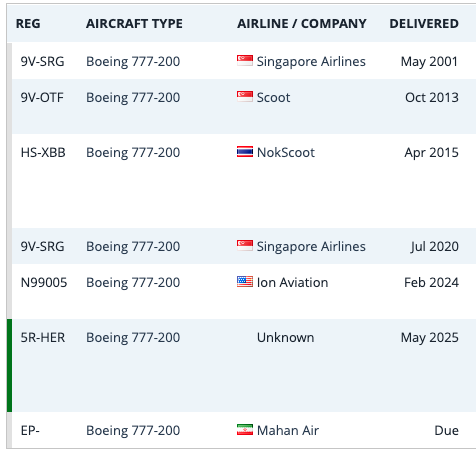The image size is (476, 450).
Task: Open the NokScoot airline link
Action: coord(286,153)
